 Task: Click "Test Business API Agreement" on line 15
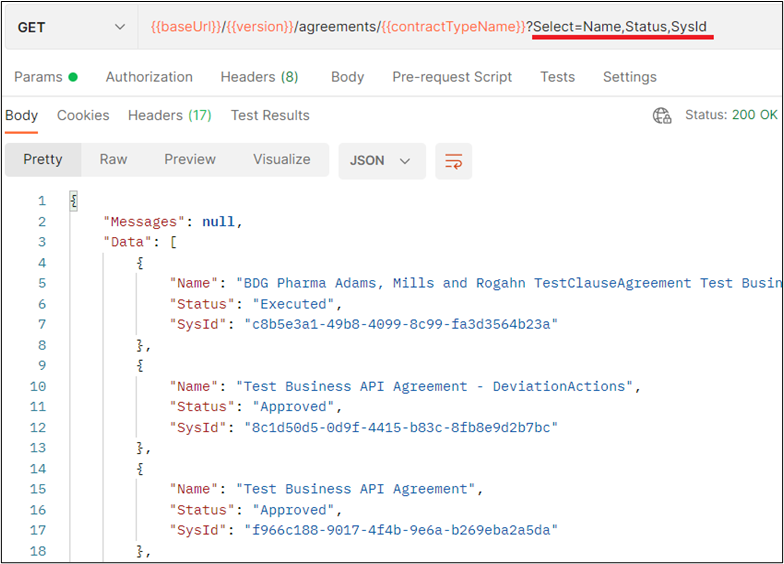[x=355, y=489]
